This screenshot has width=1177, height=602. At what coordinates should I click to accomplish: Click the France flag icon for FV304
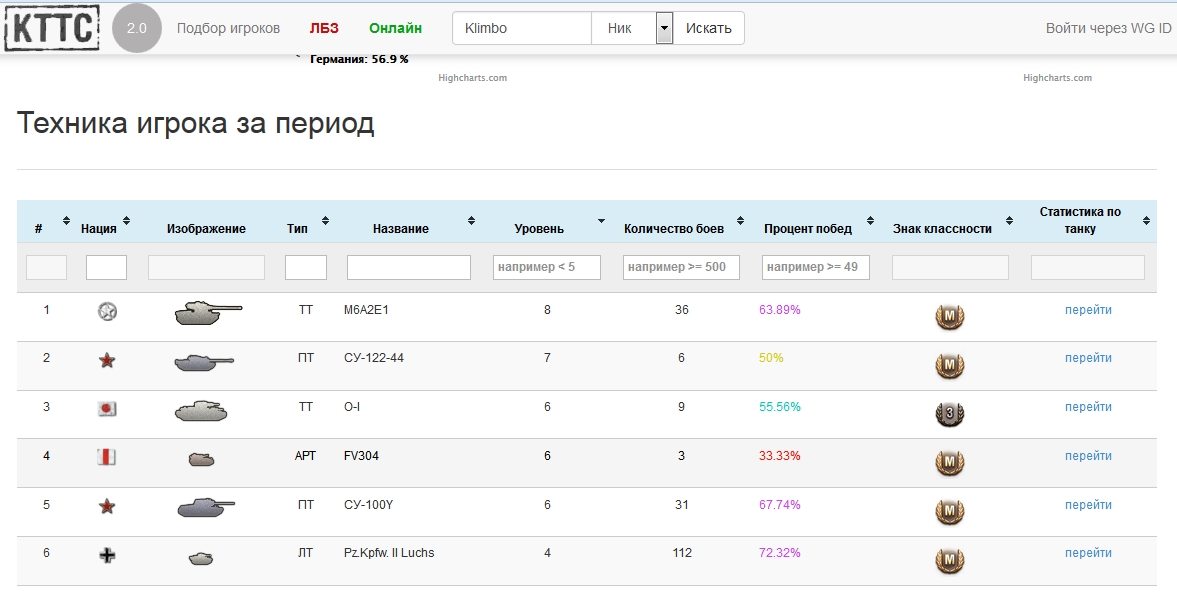[x=107, y=458]
